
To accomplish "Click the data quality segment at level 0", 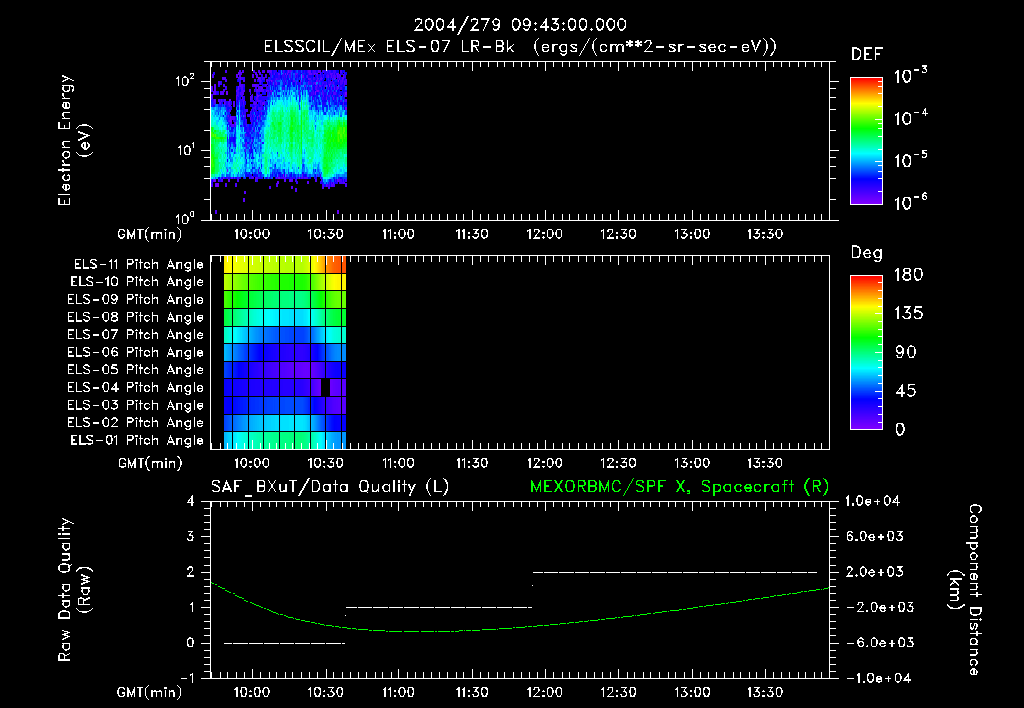I will point(284,643).
